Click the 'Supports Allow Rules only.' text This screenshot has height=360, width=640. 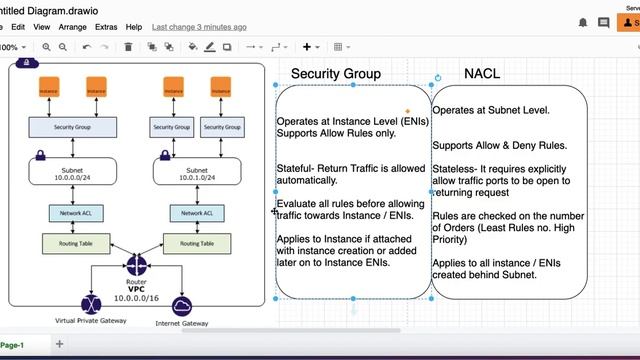pos(336,133)
